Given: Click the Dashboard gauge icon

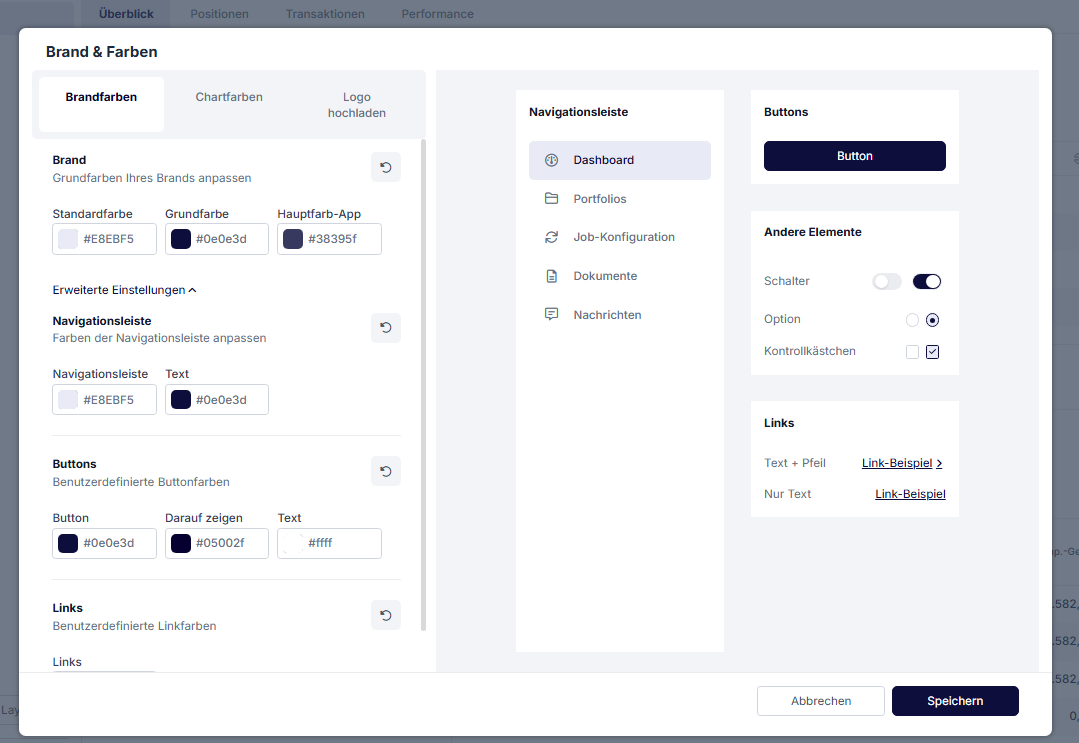Looking at the screenshot, I should point(551,160).
